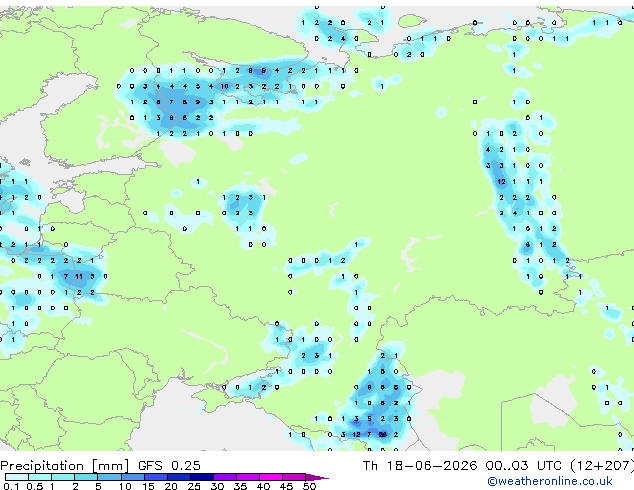Select the legend label '0.5'
The height and width of the screenshot is (490, 634).
(35, 486)
